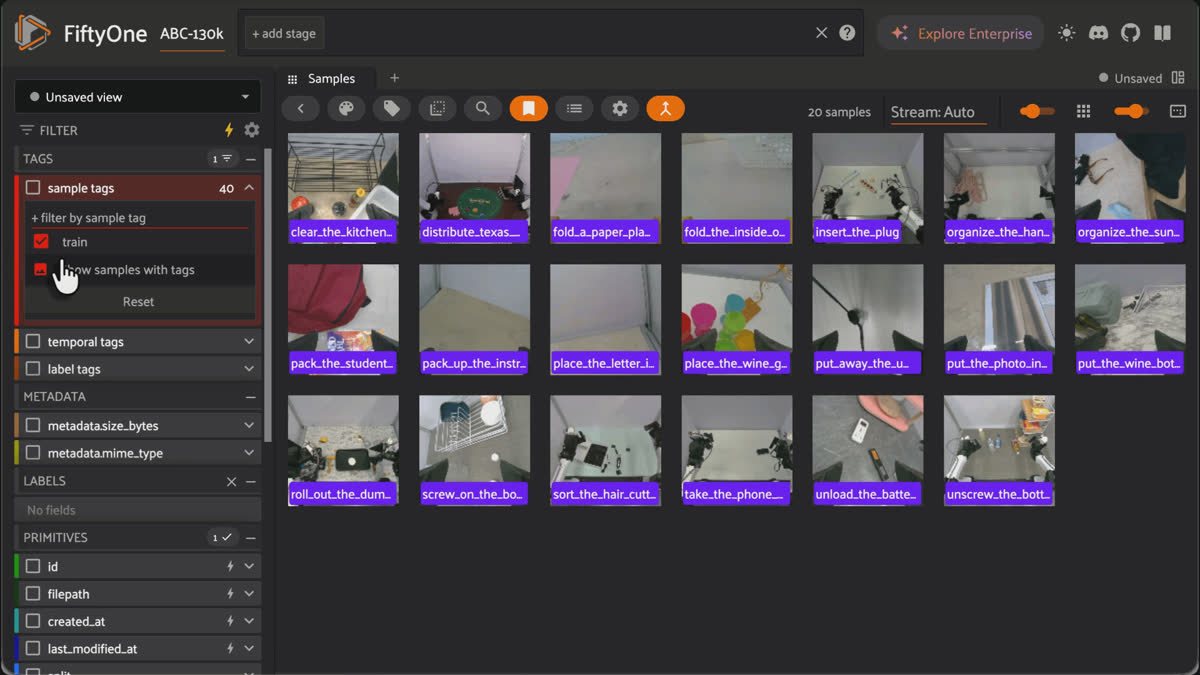Click the patches selection icon

437,109
